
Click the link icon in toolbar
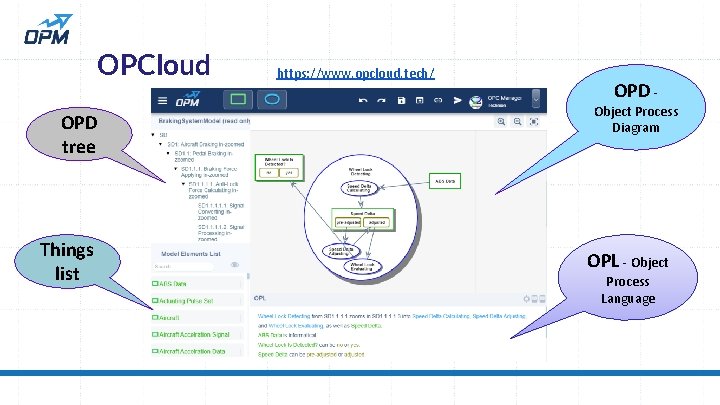click(438, 100)
